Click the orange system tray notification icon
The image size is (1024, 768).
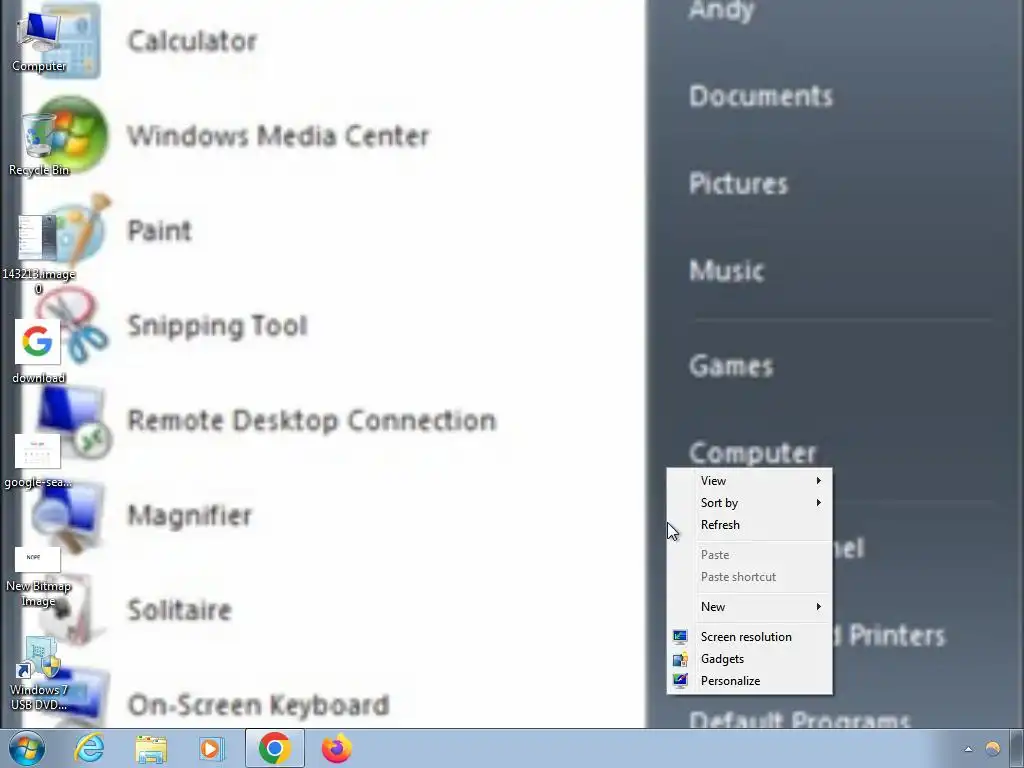[993, 748]
